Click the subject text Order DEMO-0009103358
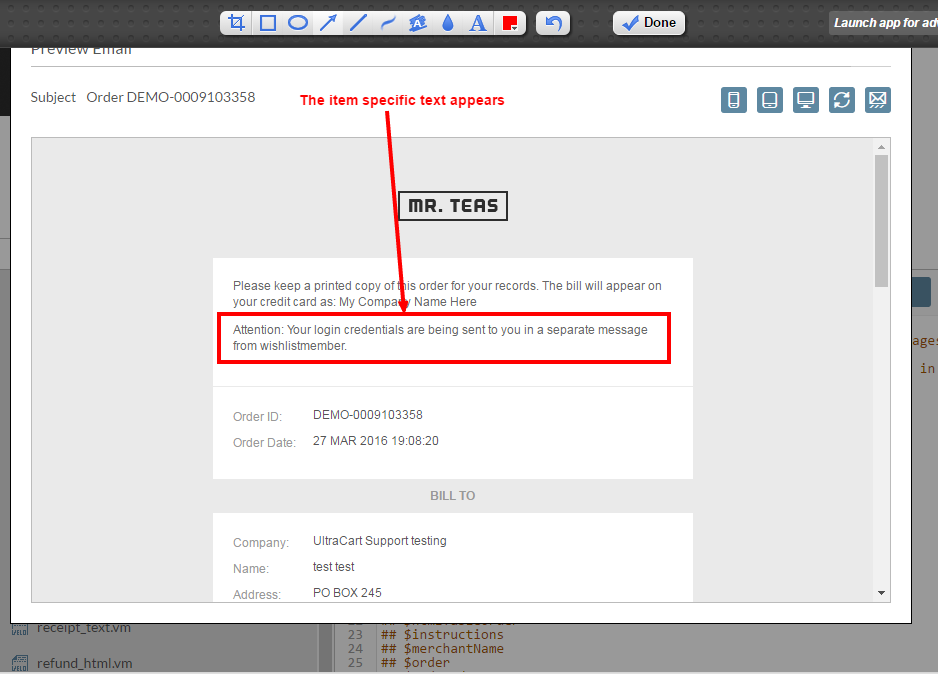This screenshot has width=938, height=674. tap(170, 97)
